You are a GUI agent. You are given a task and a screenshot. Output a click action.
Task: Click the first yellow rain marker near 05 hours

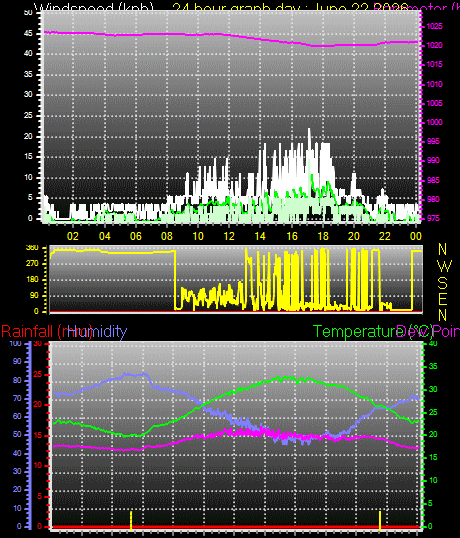pyautogui.click(x=131, y=520)
